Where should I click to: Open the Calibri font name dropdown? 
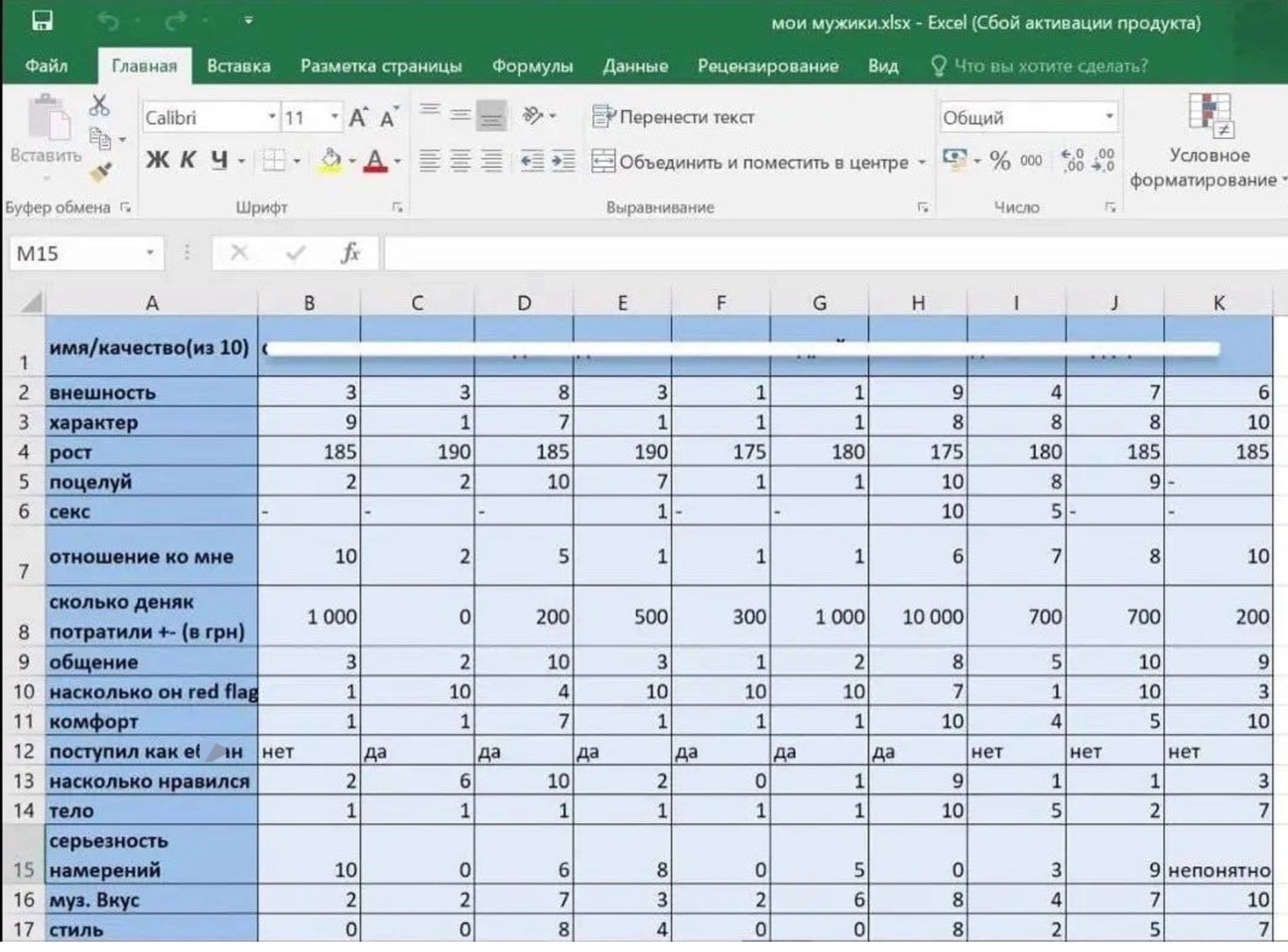tap(272, 117)
